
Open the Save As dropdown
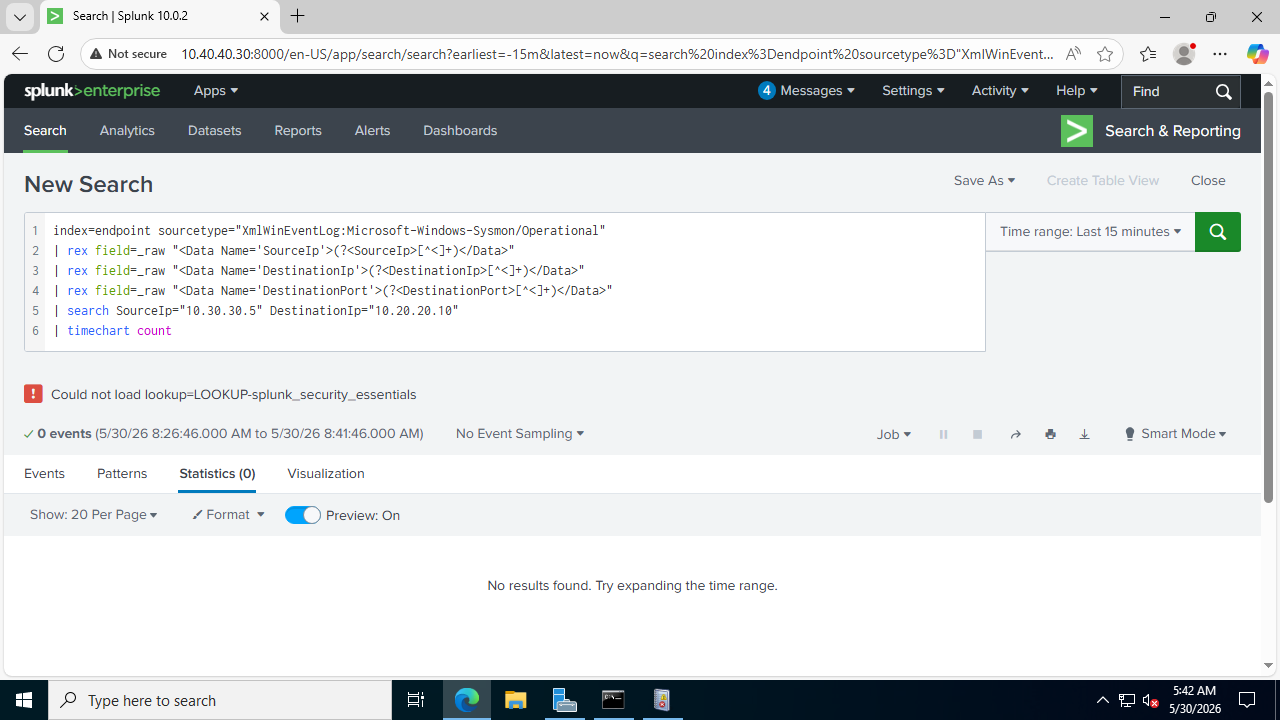click(x=984, y=181)
